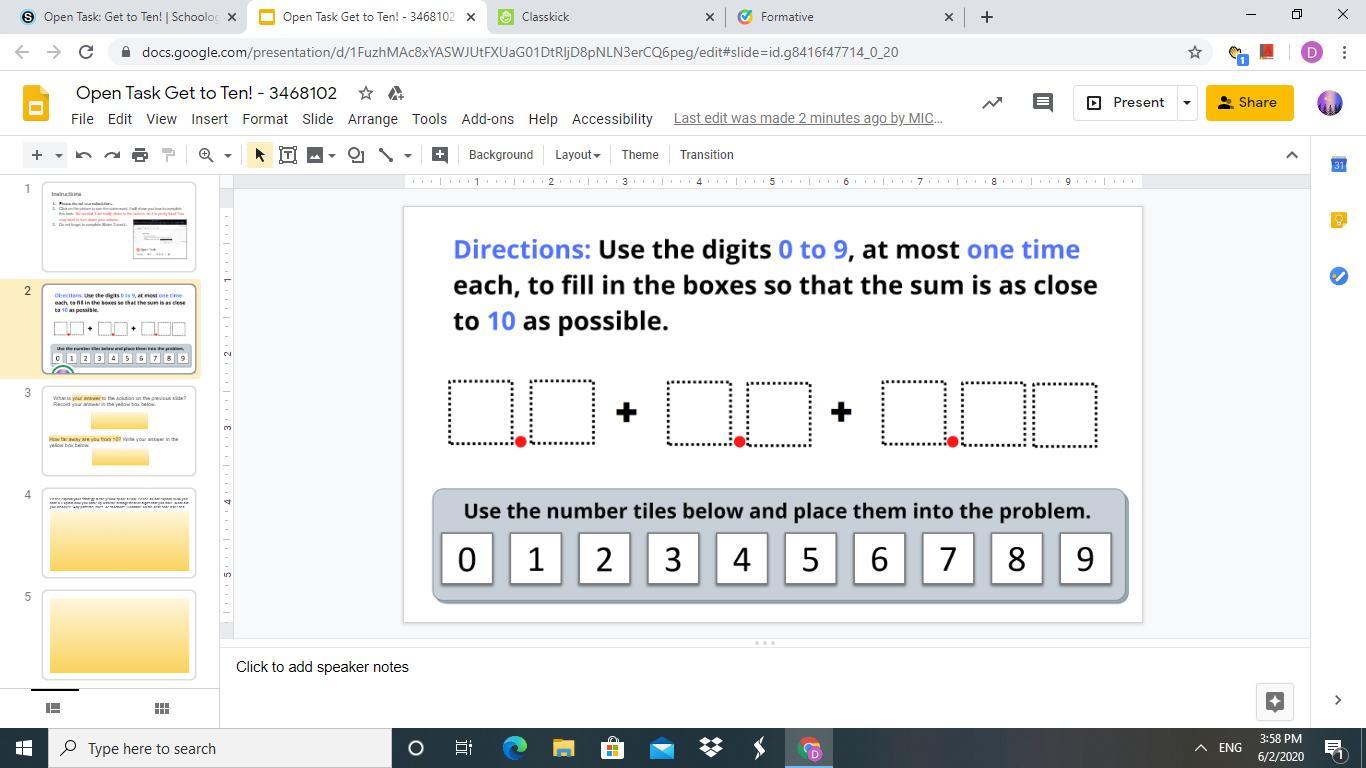Screen dimensions: 1366x768
Task: Hide the menus with collapse arrow
Action: coord(1291,155)
